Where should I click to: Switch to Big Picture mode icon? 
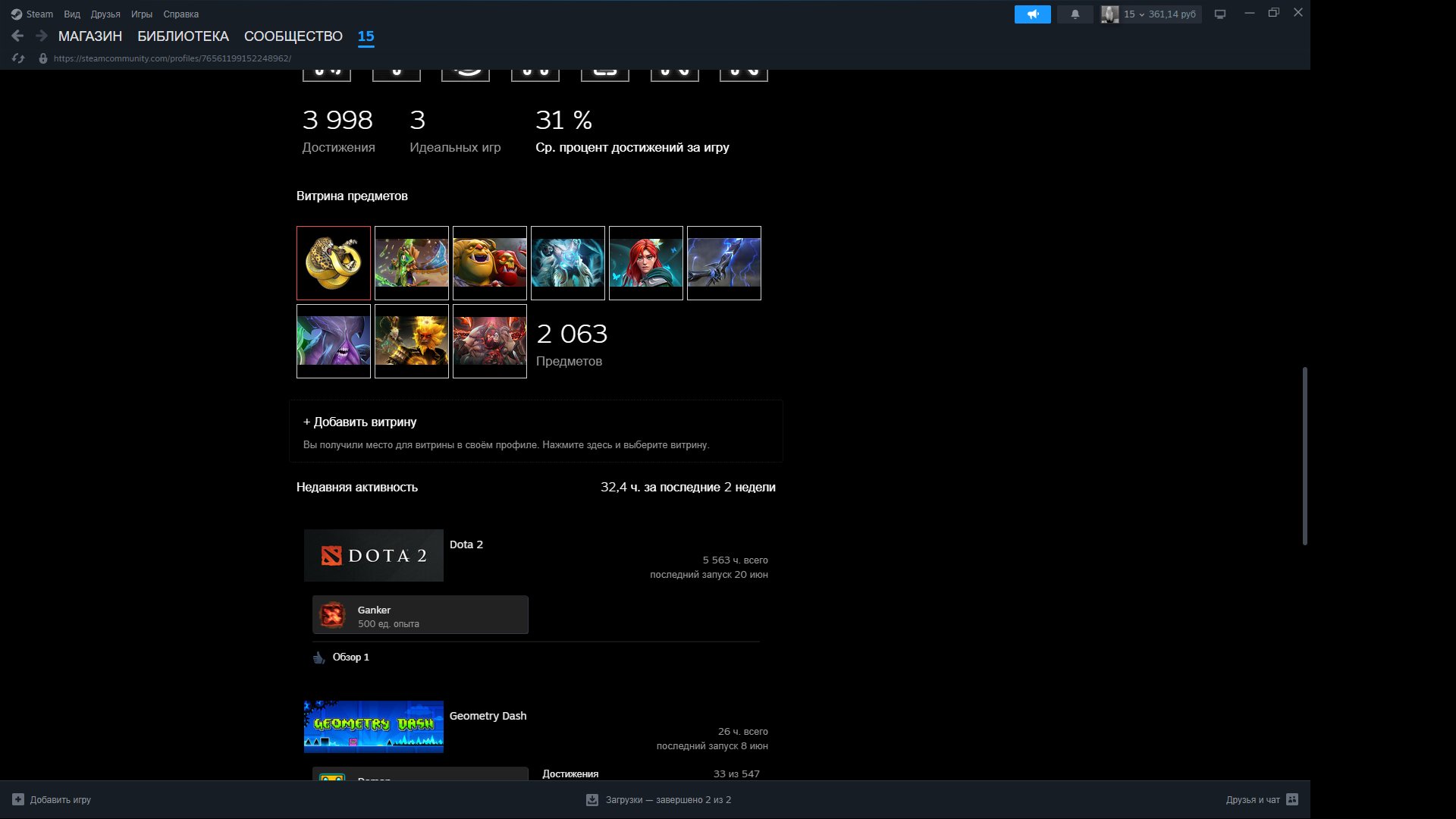1220,14
